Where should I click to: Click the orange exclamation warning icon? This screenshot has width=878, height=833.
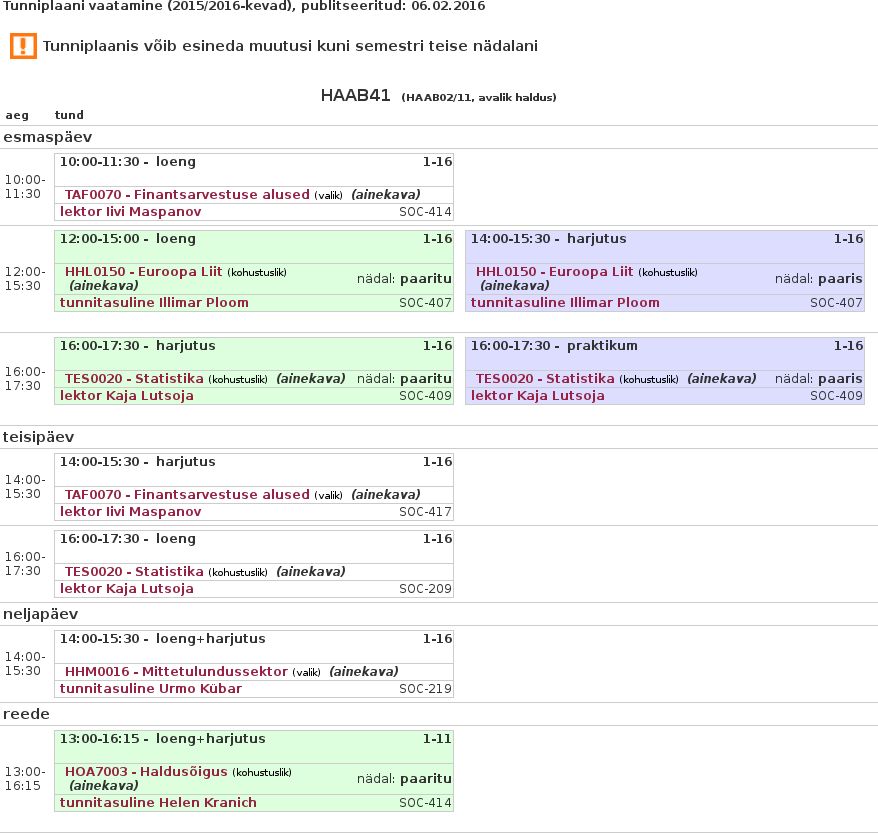coord(23,46)
